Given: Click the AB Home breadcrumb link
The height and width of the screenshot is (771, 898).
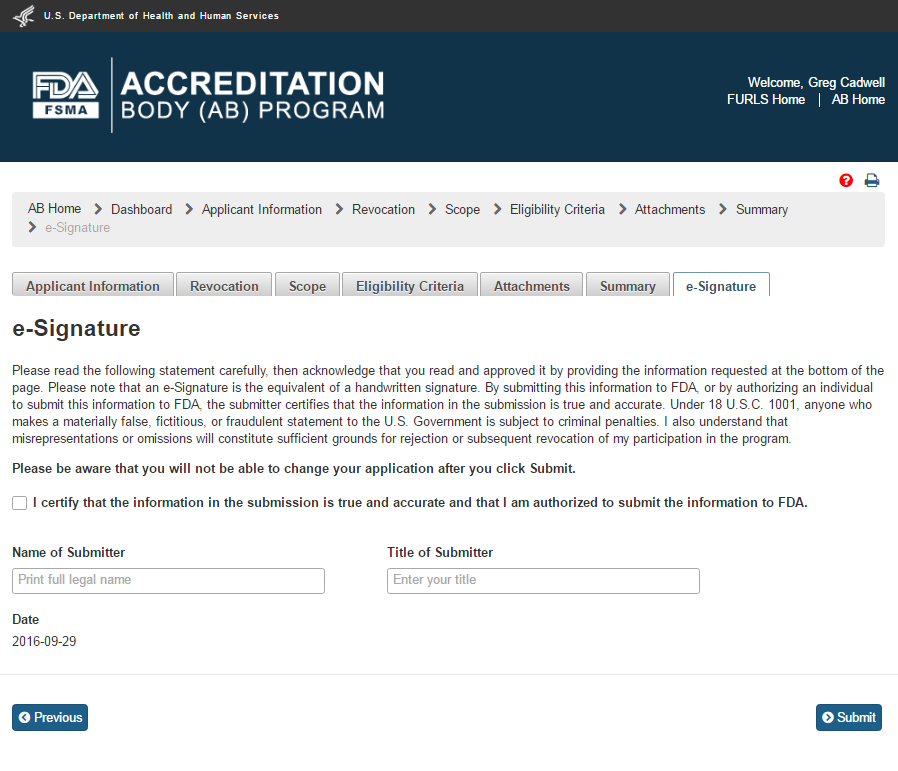Looking at the screenshot, I should click(x=54, y=209).
